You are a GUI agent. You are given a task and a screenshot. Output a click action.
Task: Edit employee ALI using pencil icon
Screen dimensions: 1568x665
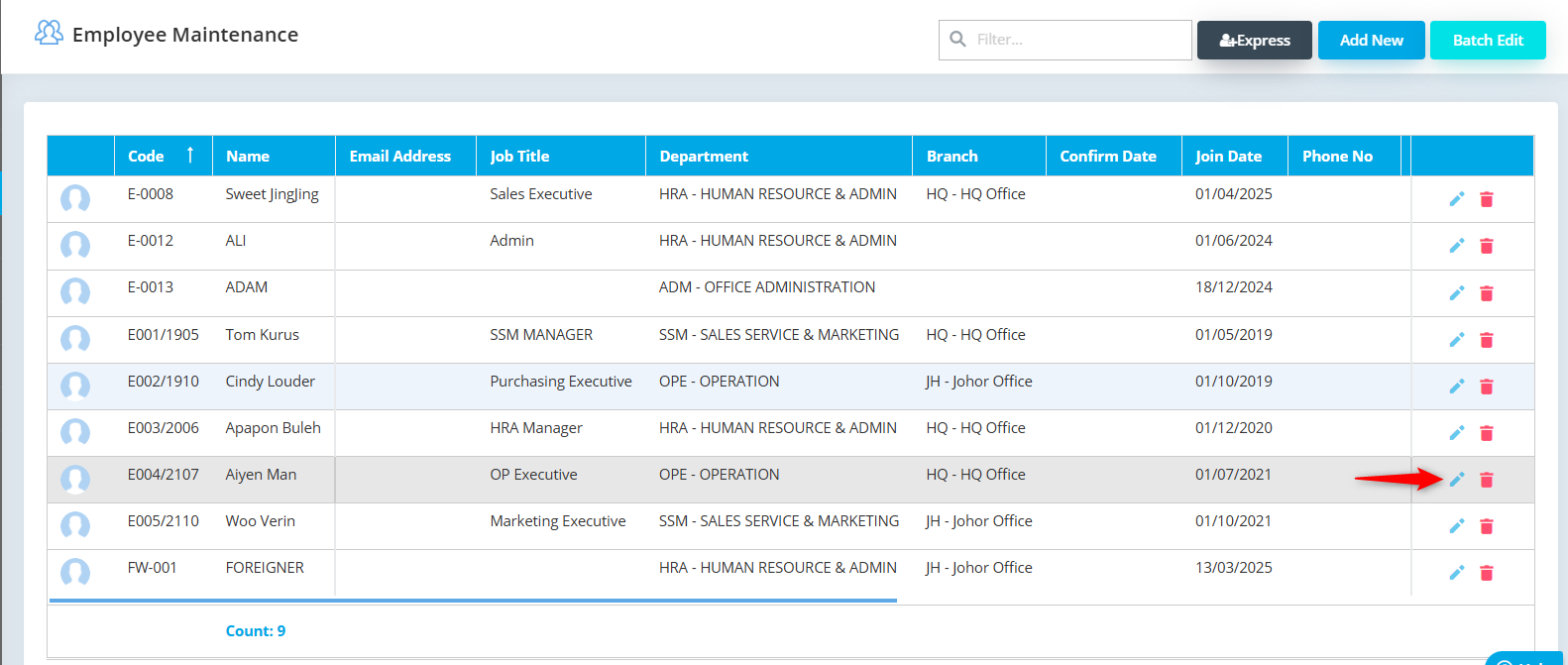(1456, 246)
